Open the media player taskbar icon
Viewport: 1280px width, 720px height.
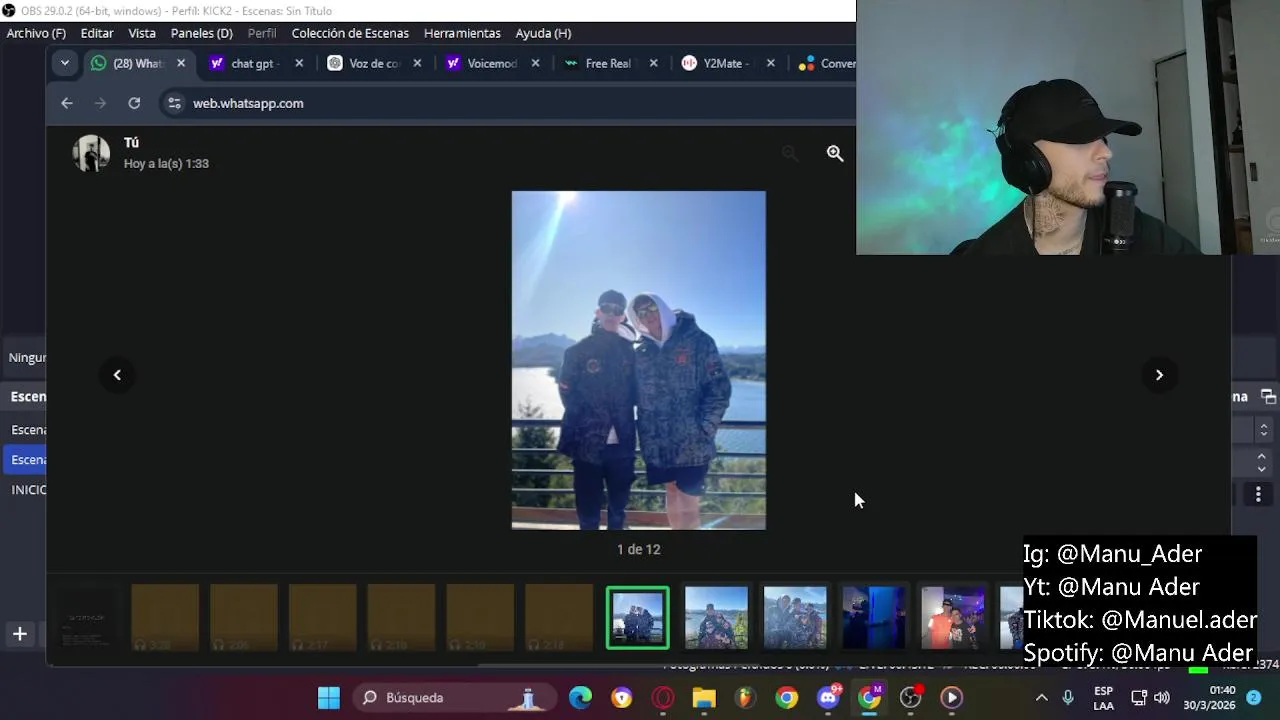pyautogui.click(x=951, y=698)
